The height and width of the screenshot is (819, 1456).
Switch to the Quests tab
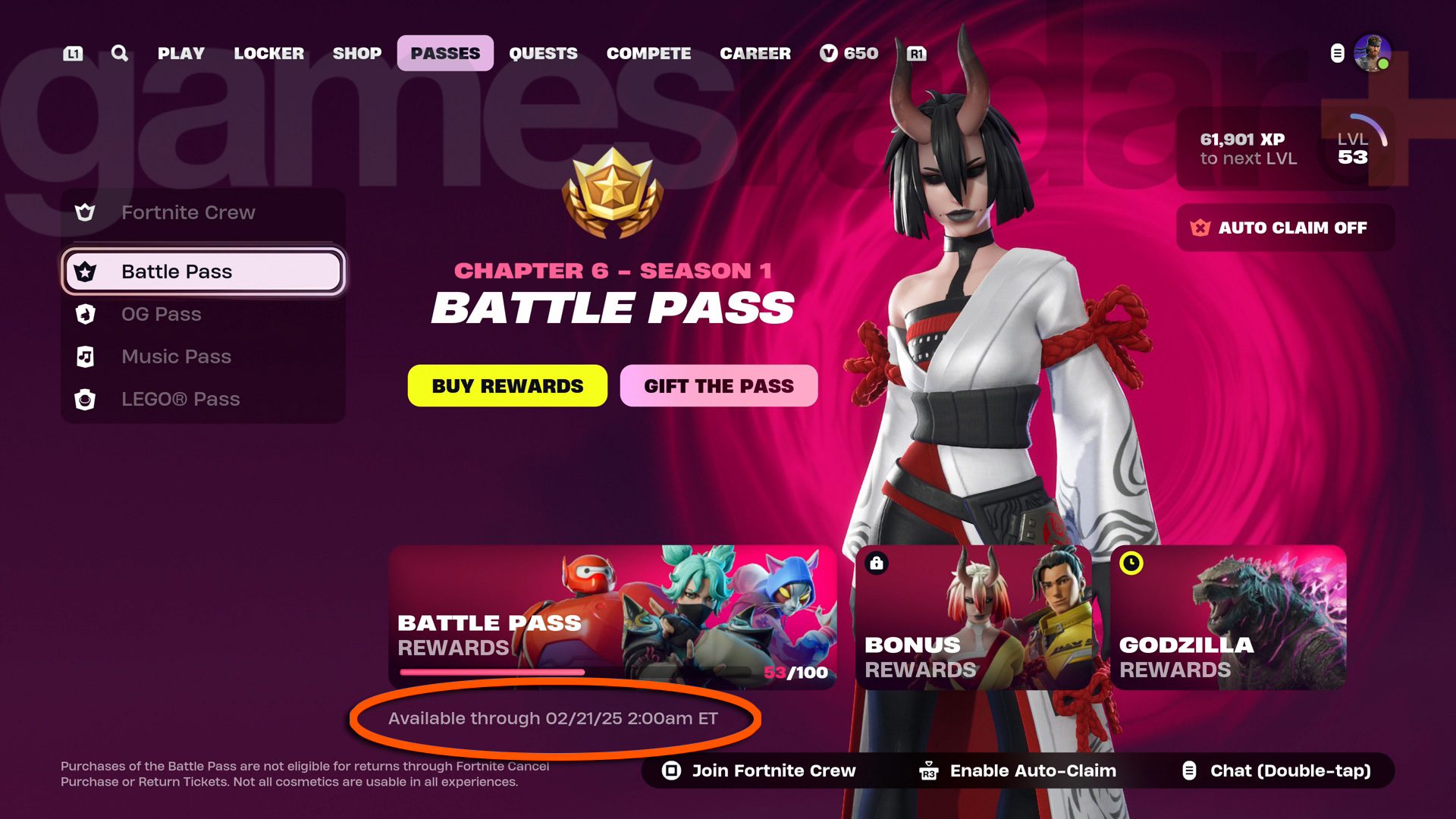pyautogui.click(x=543, y=53)
